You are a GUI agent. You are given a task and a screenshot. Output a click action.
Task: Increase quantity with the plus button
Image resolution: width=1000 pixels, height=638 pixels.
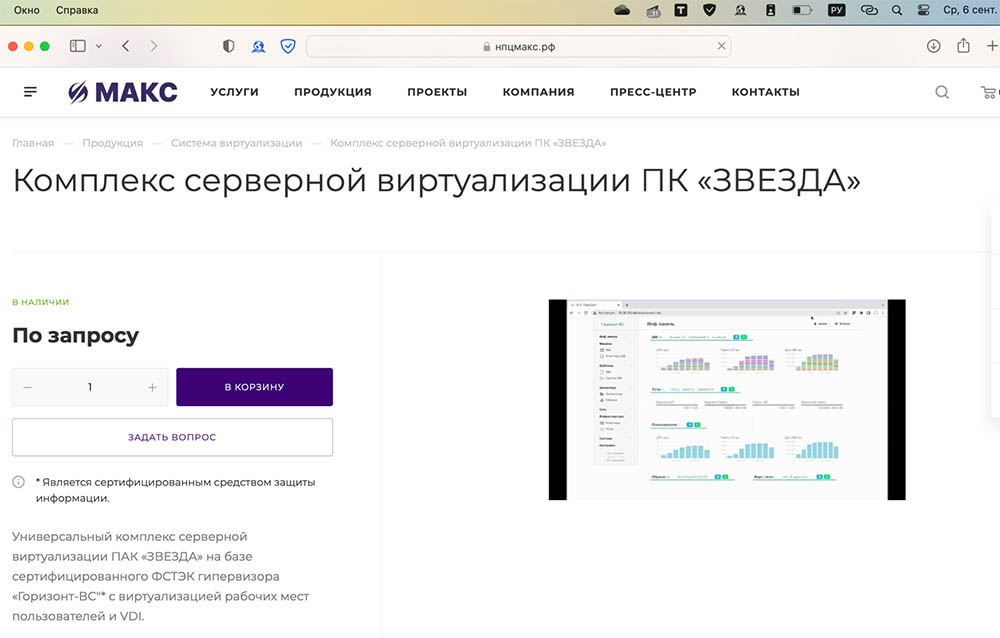pyautogui.click(x=152, y=387)
